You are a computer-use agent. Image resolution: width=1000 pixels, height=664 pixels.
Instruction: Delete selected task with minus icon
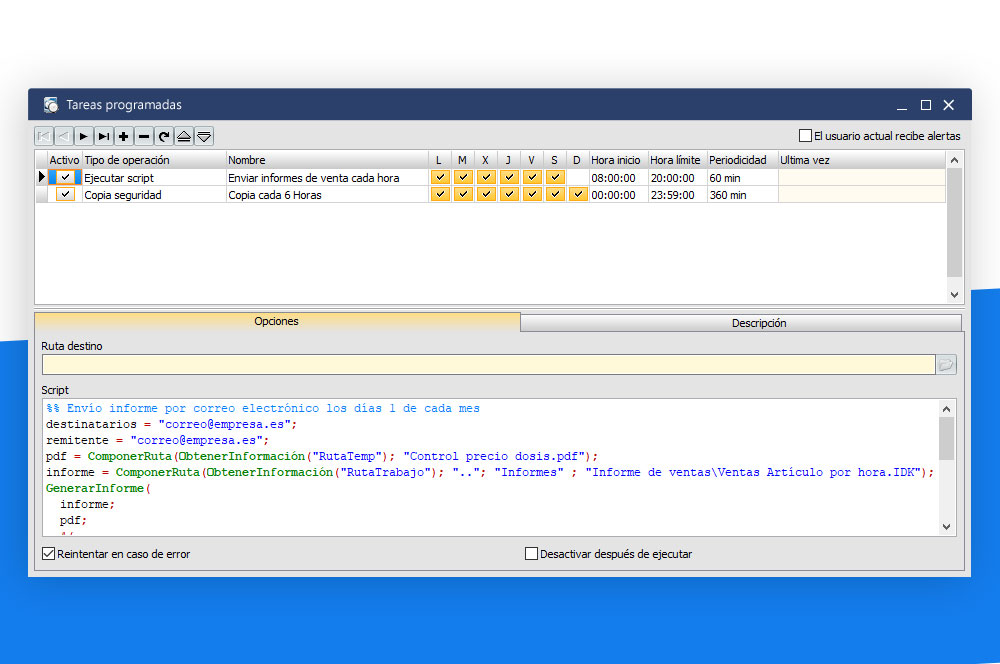pos(144,136)
